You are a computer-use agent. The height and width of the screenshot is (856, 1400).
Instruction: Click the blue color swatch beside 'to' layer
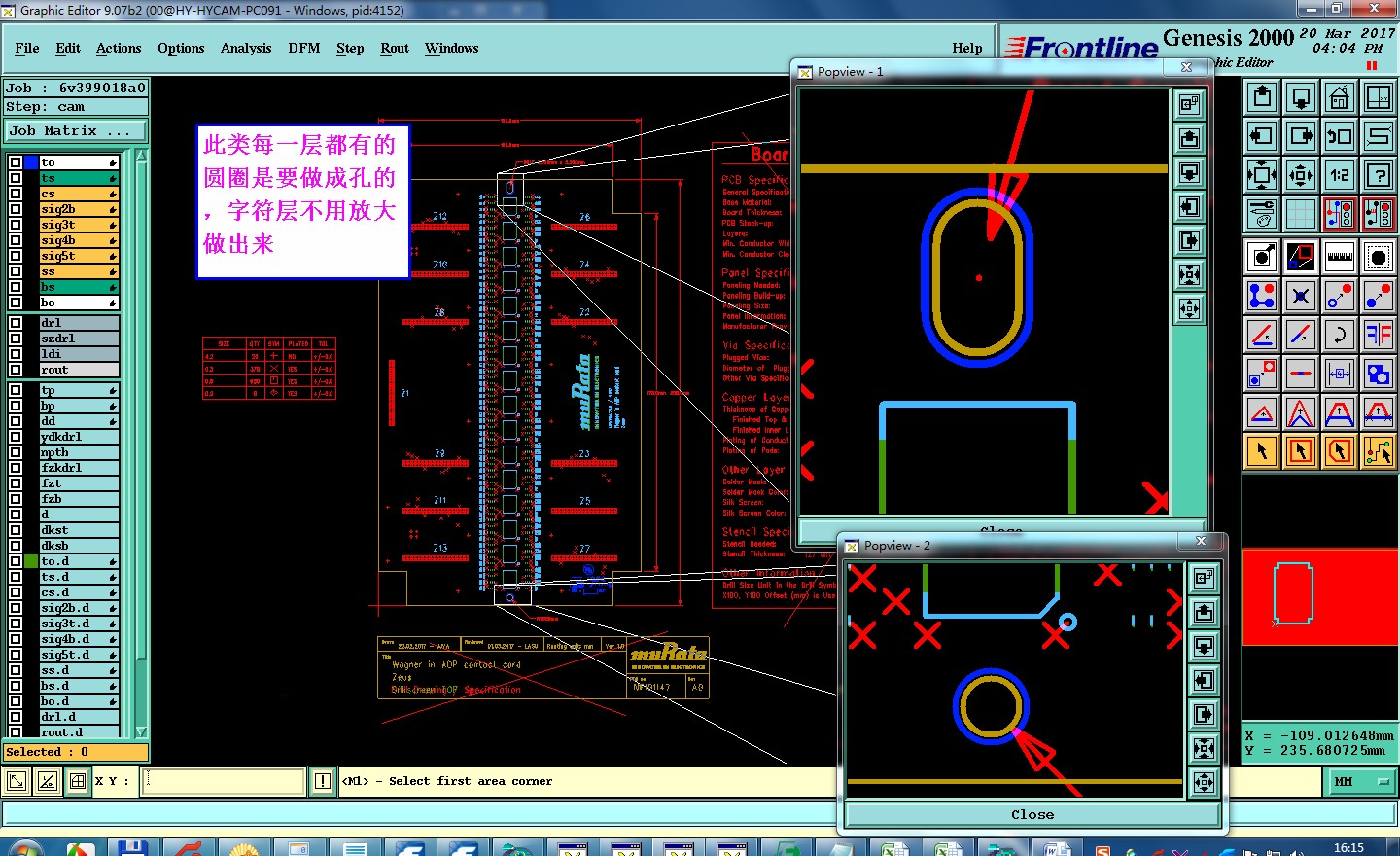(x=31, y=162)
